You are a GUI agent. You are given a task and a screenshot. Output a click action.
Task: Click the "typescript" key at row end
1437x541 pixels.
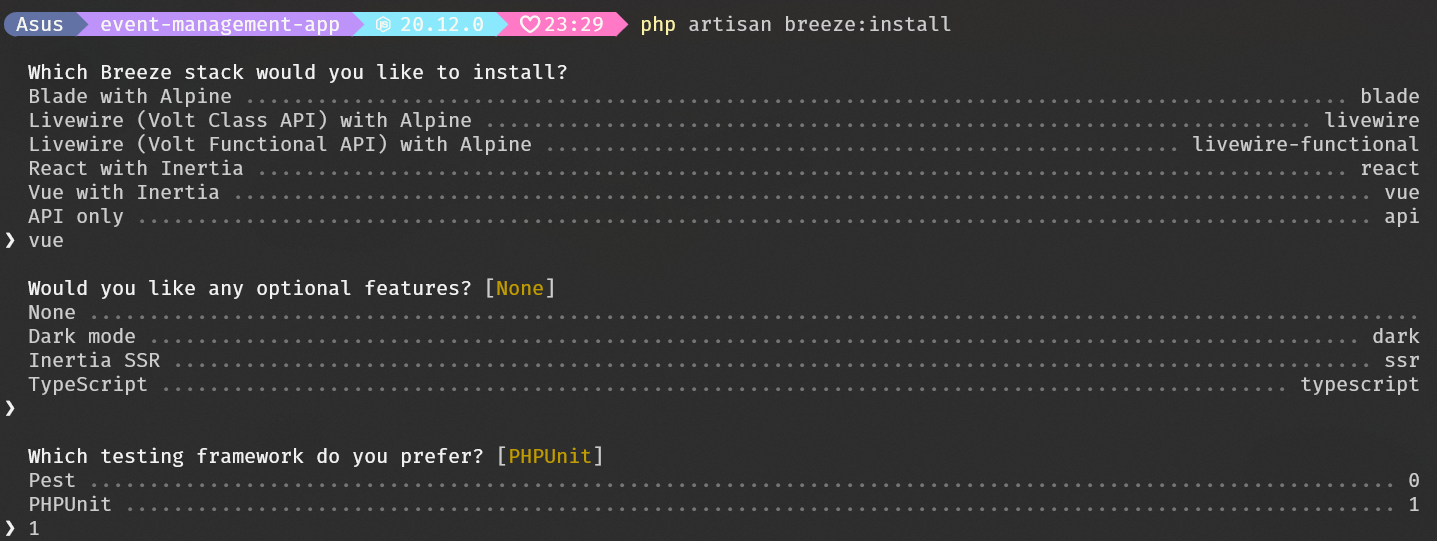[1359, 384]
